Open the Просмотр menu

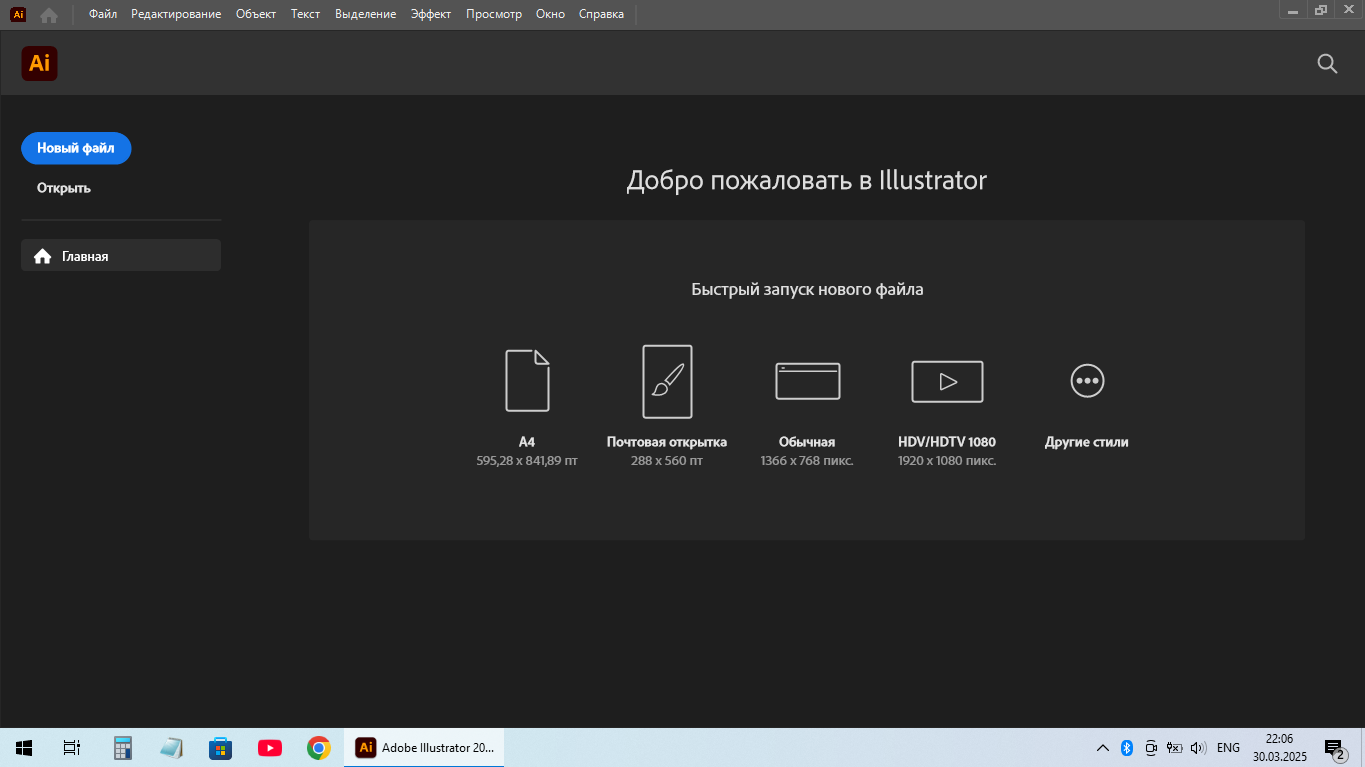[x=494, y=14]
